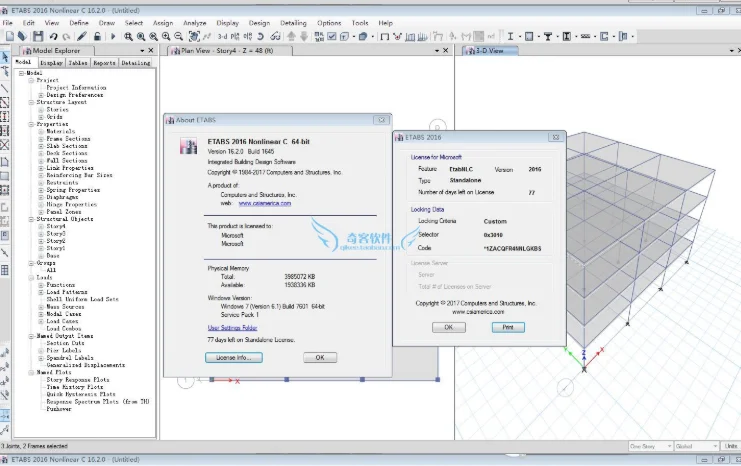Screen dimensions: 741x466
Task: Open the www.csiamerica.com link
Action: [265, 203]
